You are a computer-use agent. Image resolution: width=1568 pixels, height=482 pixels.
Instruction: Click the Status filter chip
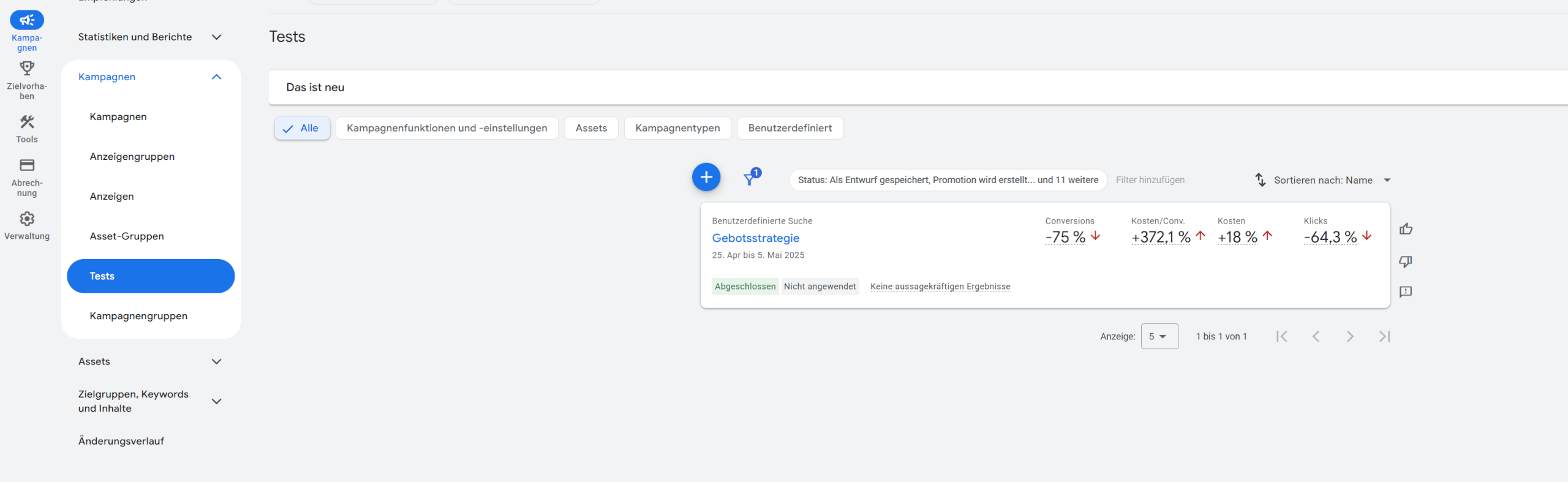948,179
